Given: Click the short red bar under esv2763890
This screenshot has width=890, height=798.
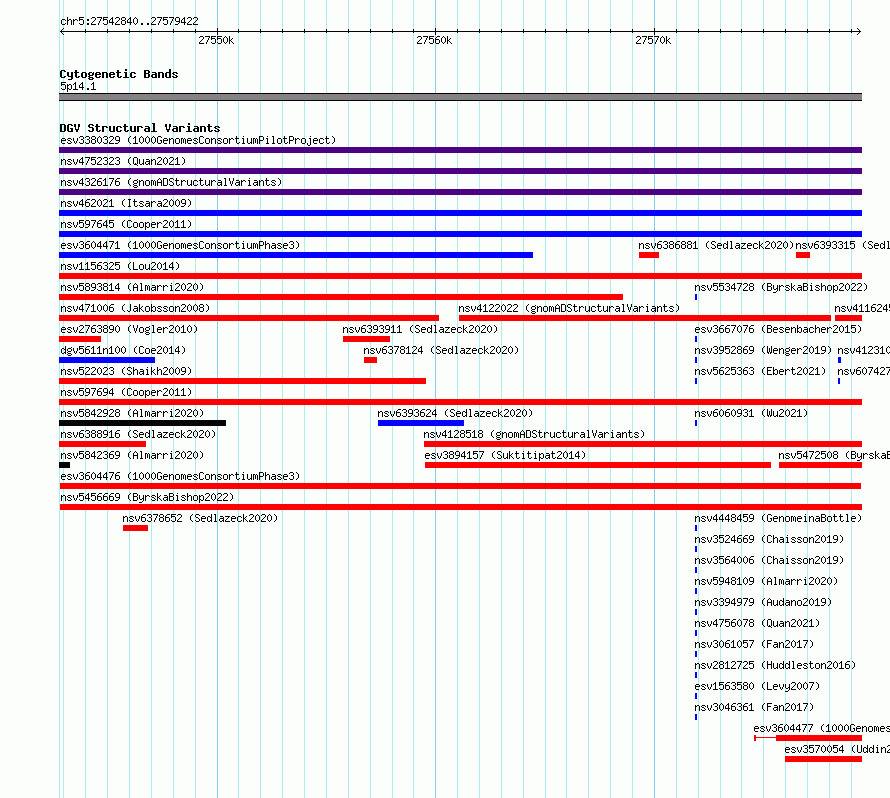Looking at the screenshot, I should [x=80, y=339].
